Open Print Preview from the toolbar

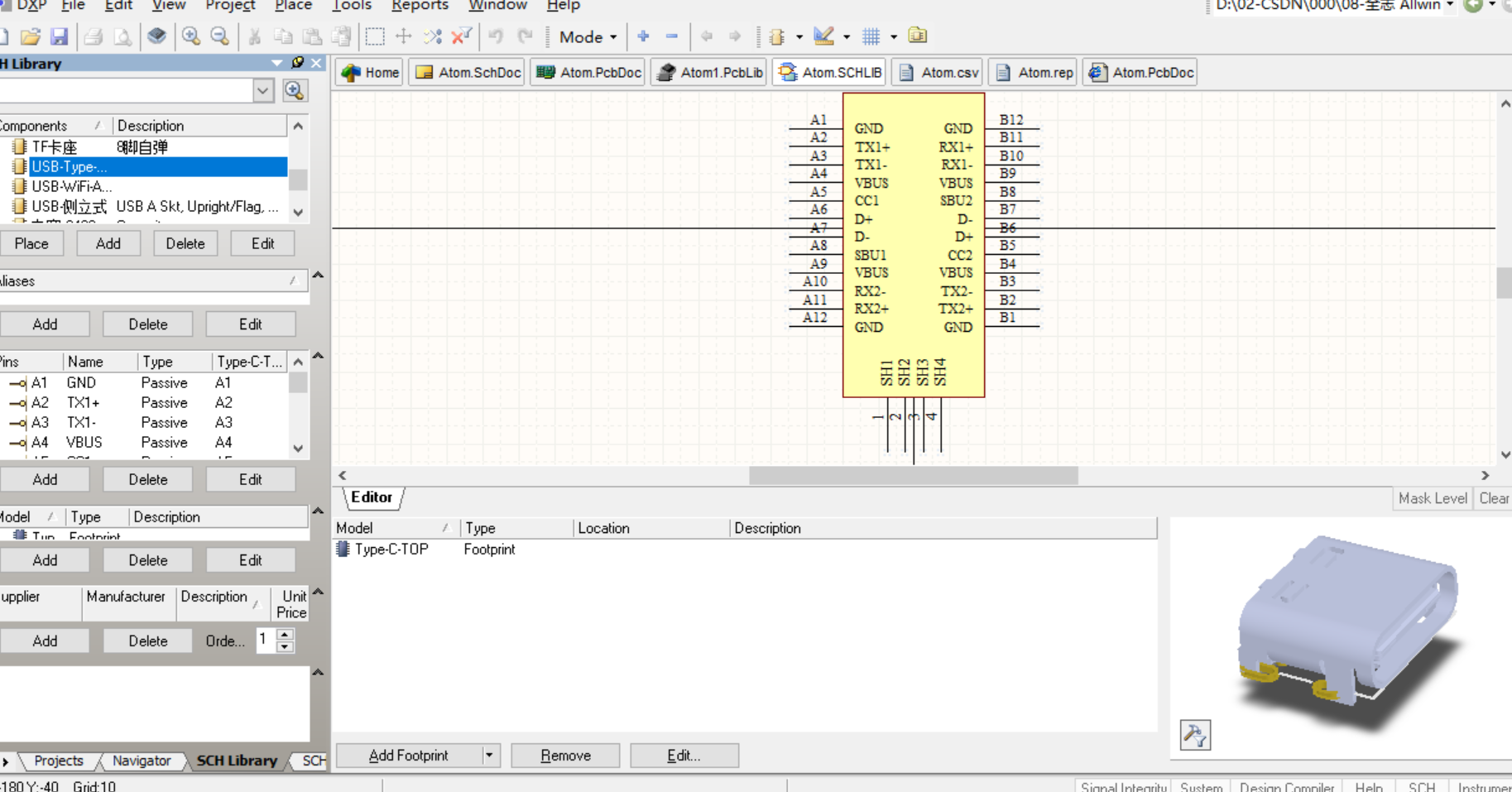(x=122, y=36)
